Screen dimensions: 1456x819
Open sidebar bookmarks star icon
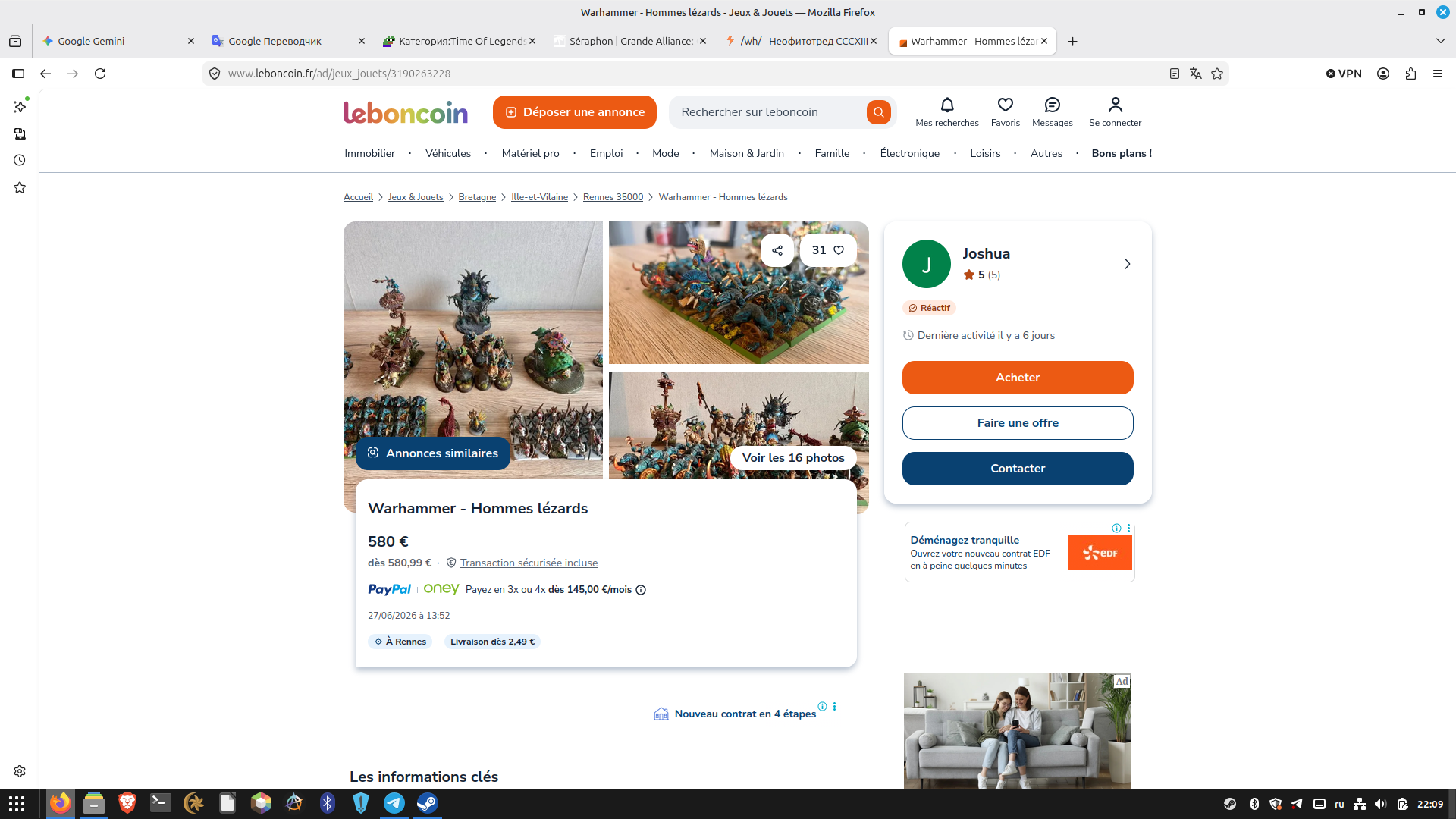coord(20,187)
